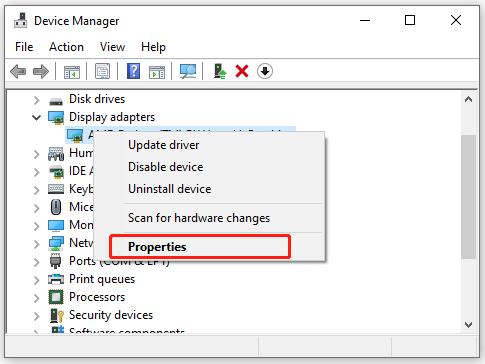
Task: Close the Device Manager window
Action: click(x=456, y=21)
